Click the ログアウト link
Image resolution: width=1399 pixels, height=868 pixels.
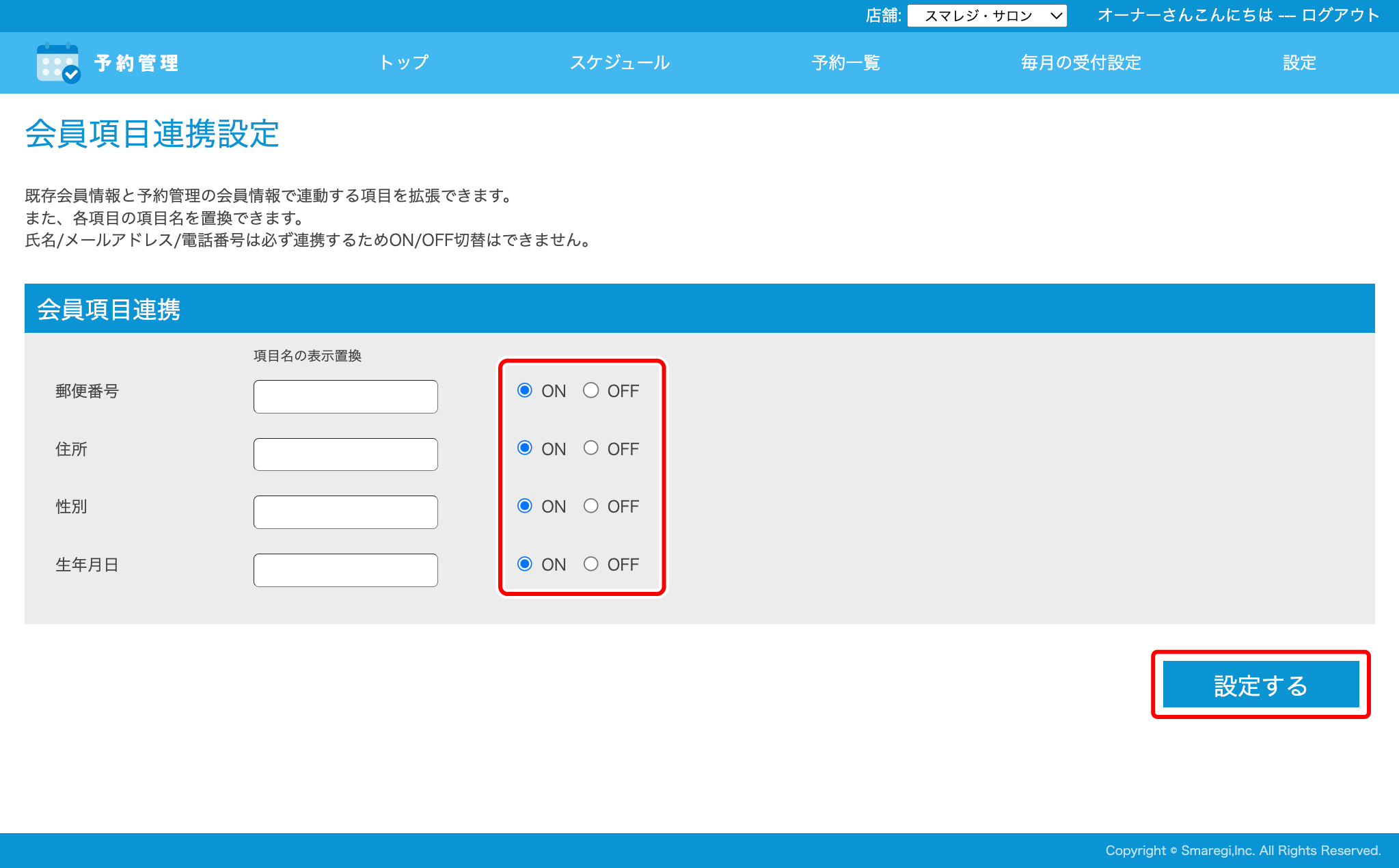[1340, 15]
